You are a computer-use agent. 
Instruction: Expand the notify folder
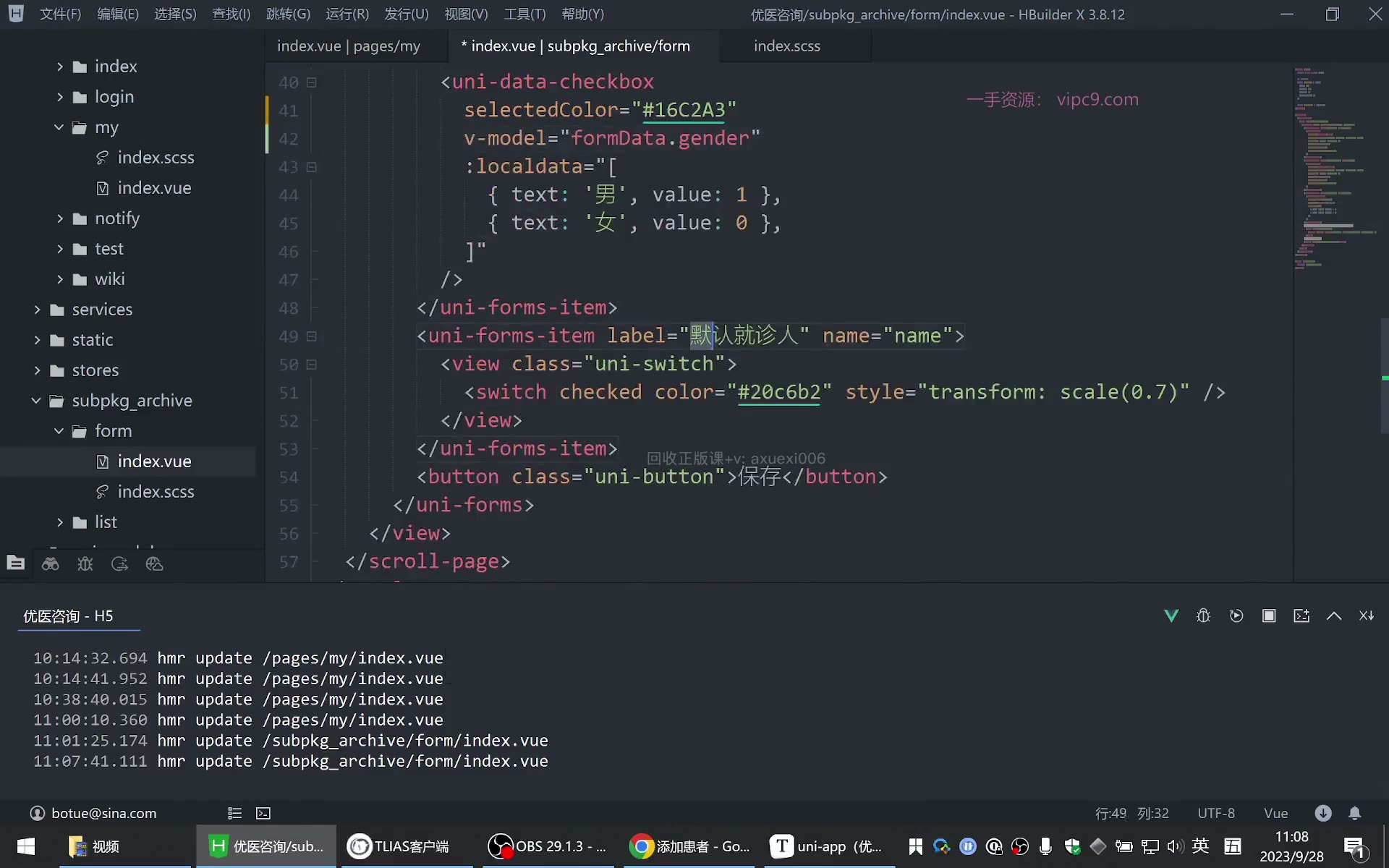(60, 218)
